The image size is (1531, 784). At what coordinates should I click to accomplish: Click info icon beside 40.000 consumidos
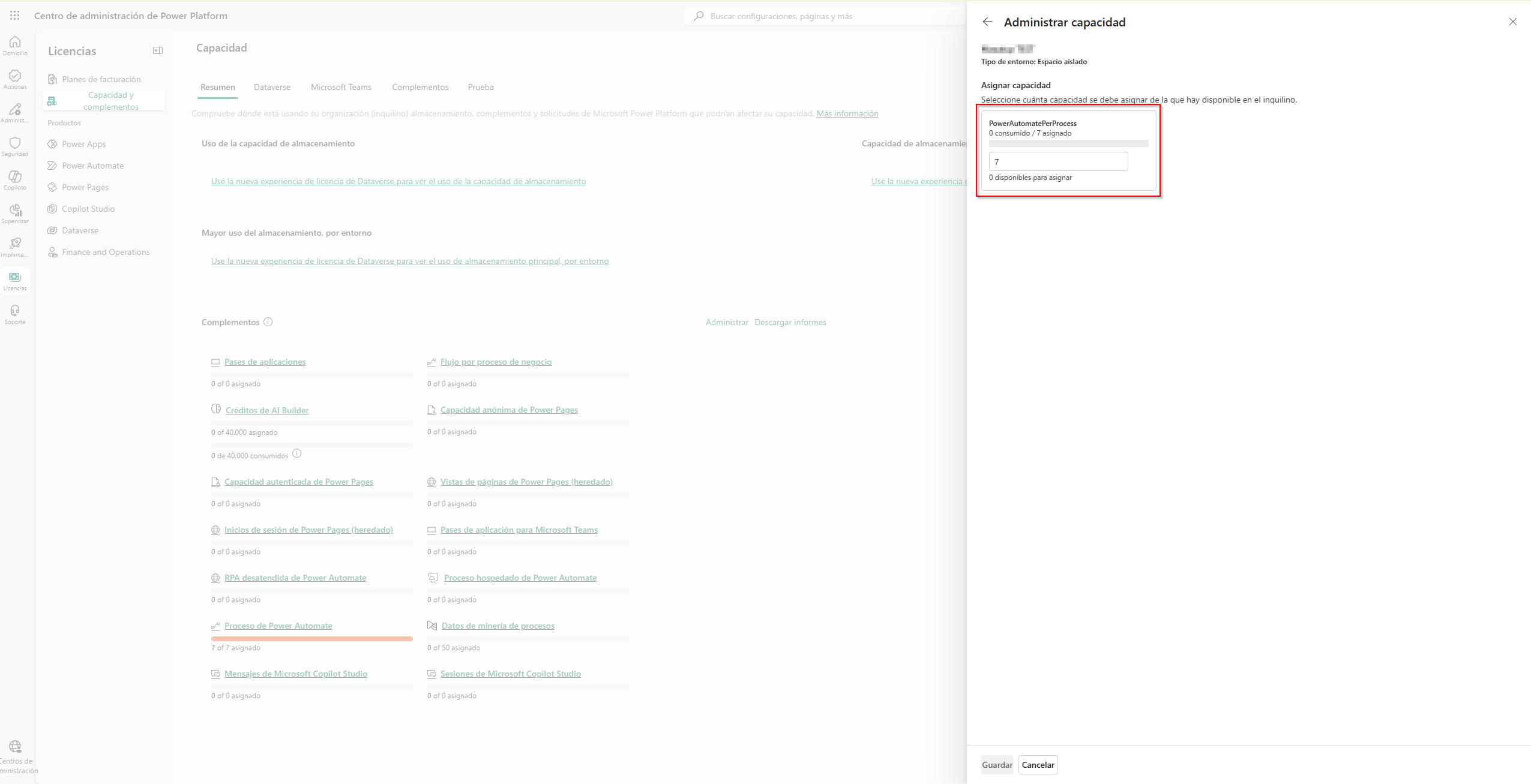pos(296,453)
